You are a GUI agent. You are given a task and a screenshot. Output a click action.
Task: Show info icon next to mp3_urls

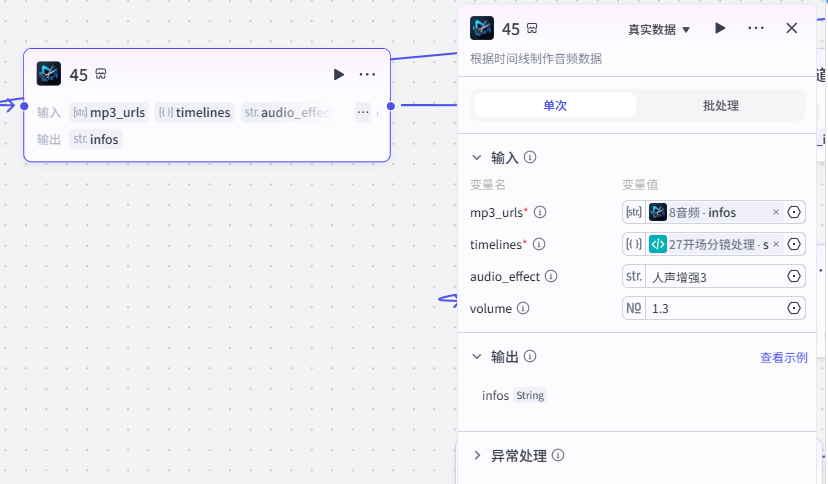[540, 212]
